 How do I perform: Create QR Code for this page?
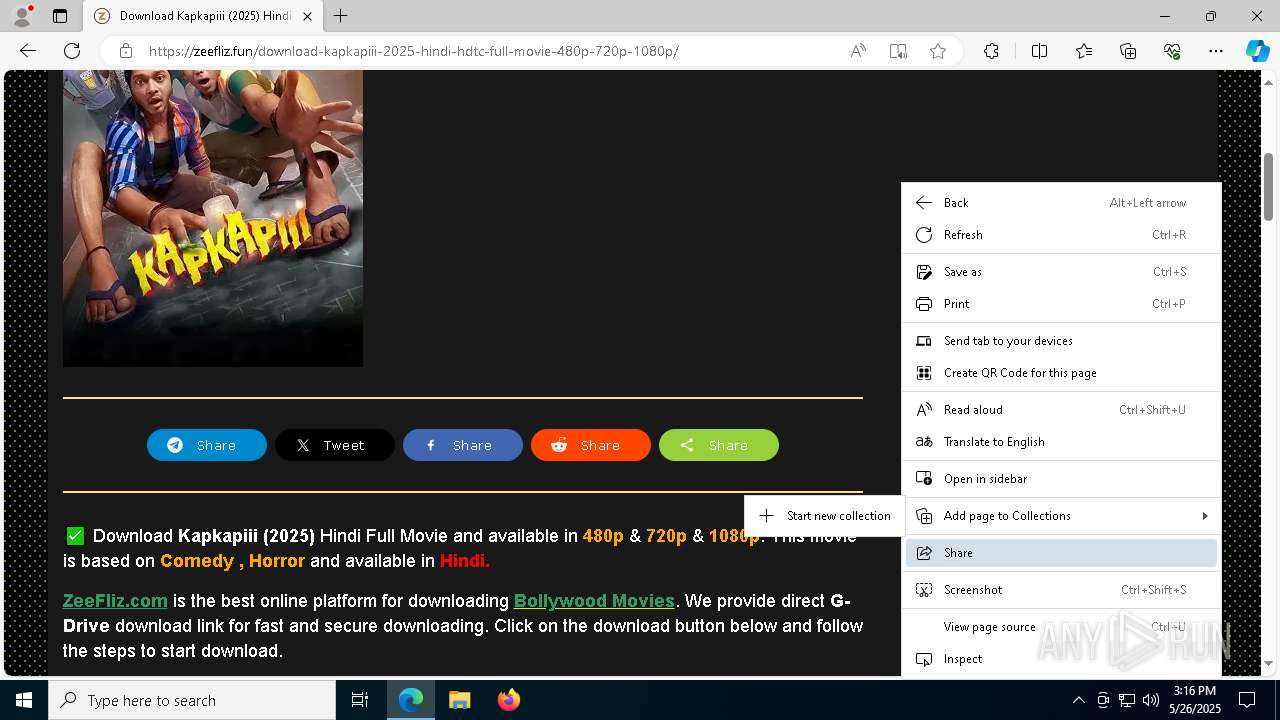(x=1061, y=373)
